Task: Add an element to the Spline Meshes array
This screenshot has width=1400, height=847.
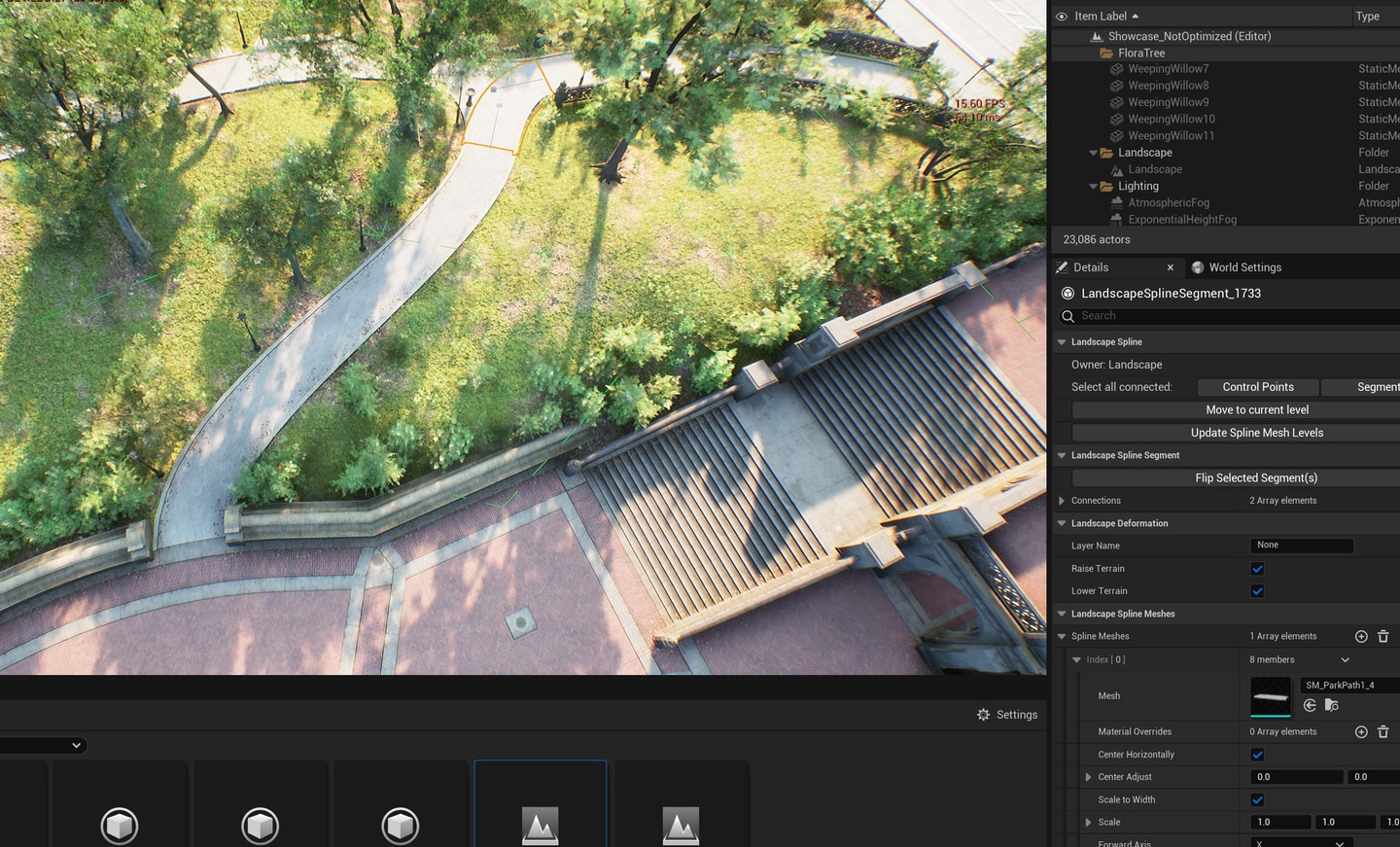Action: pyautogui.click(x=1361, y=637)
